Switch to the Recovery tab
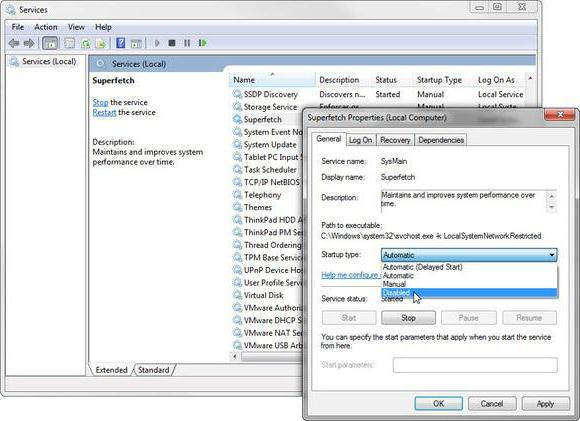 [x=395, y=140]
